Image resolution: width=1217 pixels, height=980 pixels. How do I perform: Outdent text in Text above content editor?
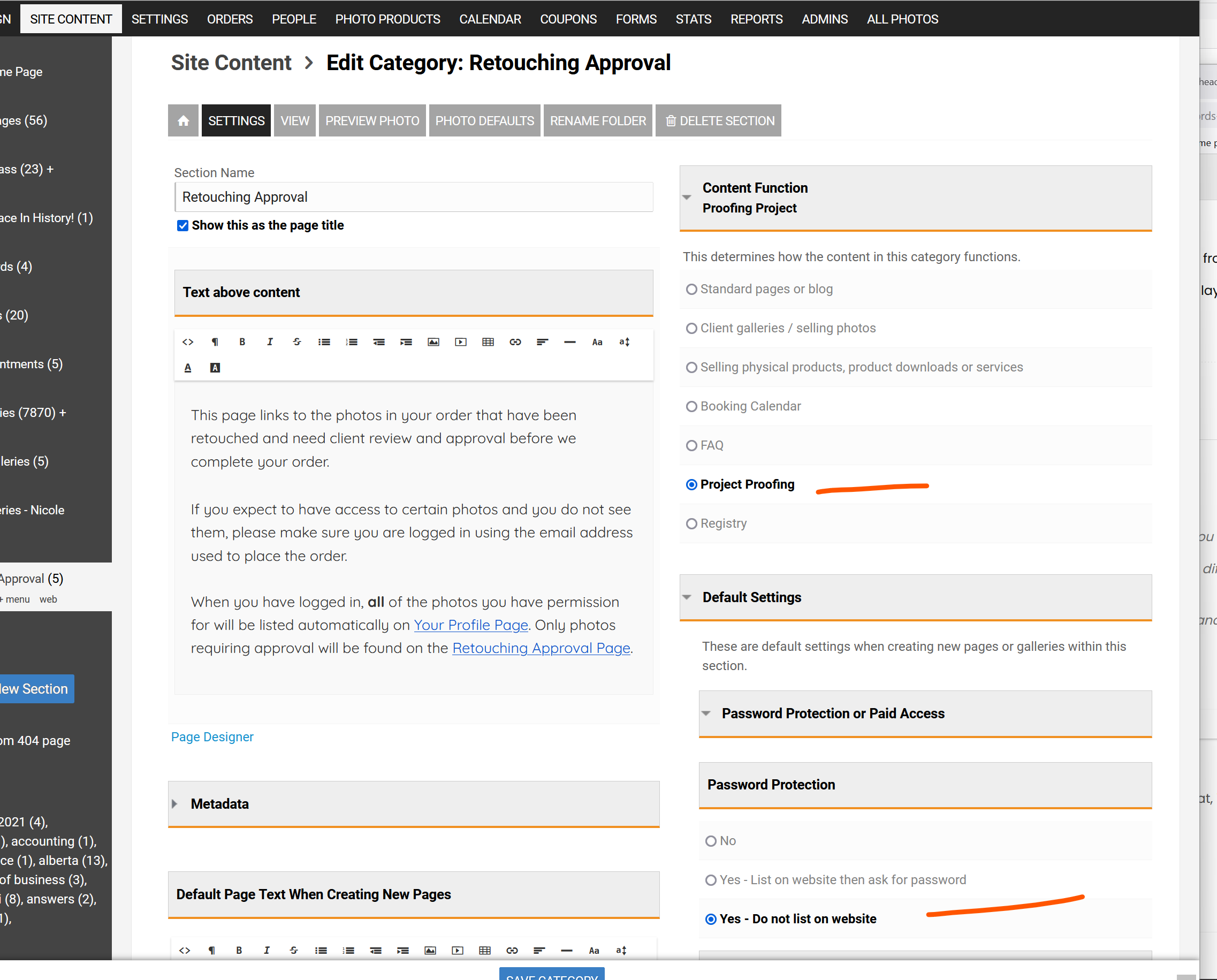[x=379, y=342]
